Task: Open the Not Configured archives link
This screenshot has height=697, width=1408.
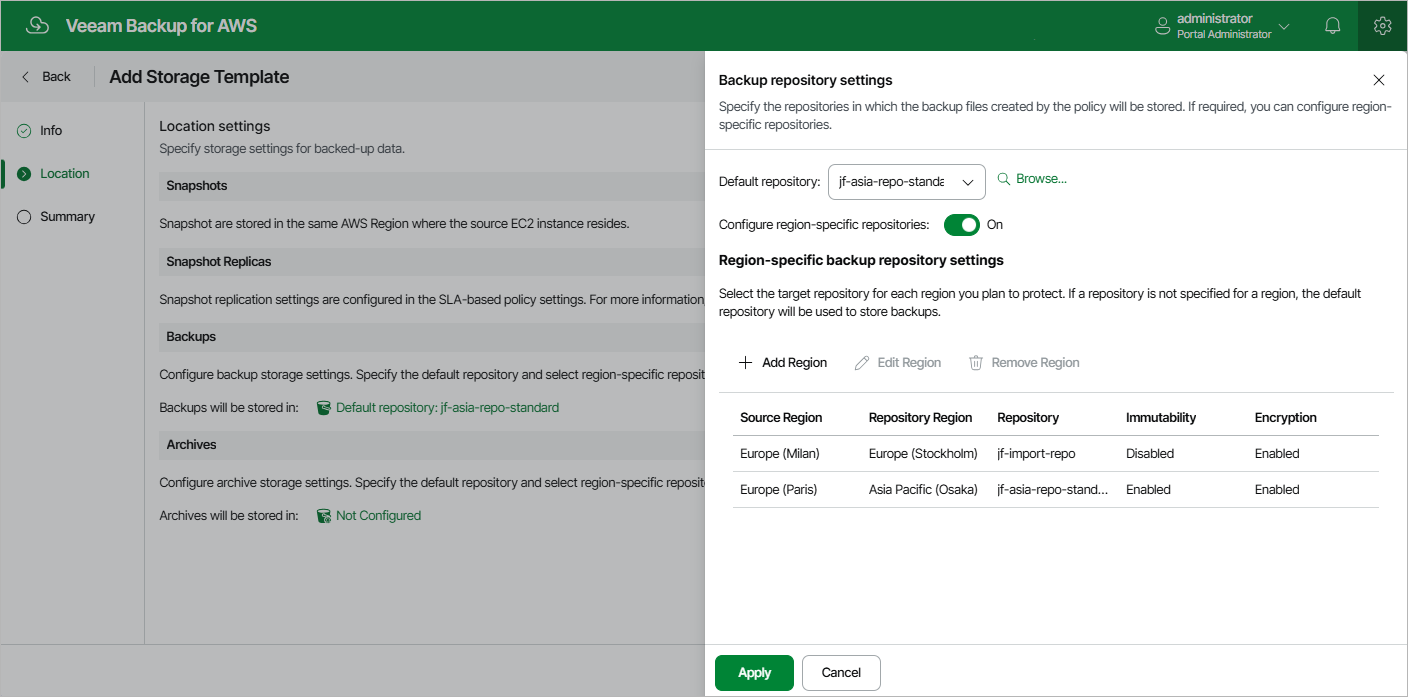Action: (x=378, y=516)
